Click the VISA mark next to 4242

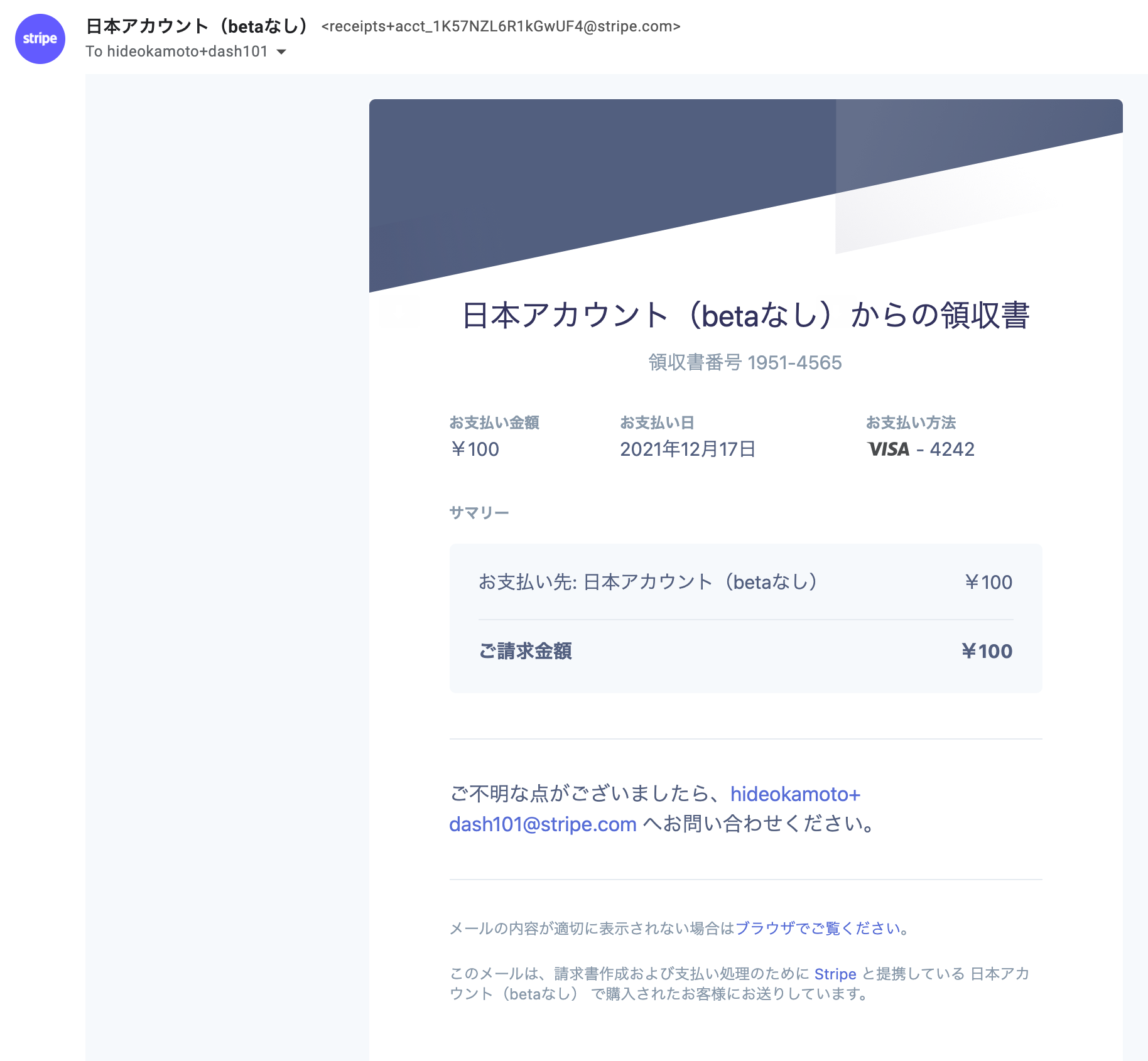pos(888,450)
